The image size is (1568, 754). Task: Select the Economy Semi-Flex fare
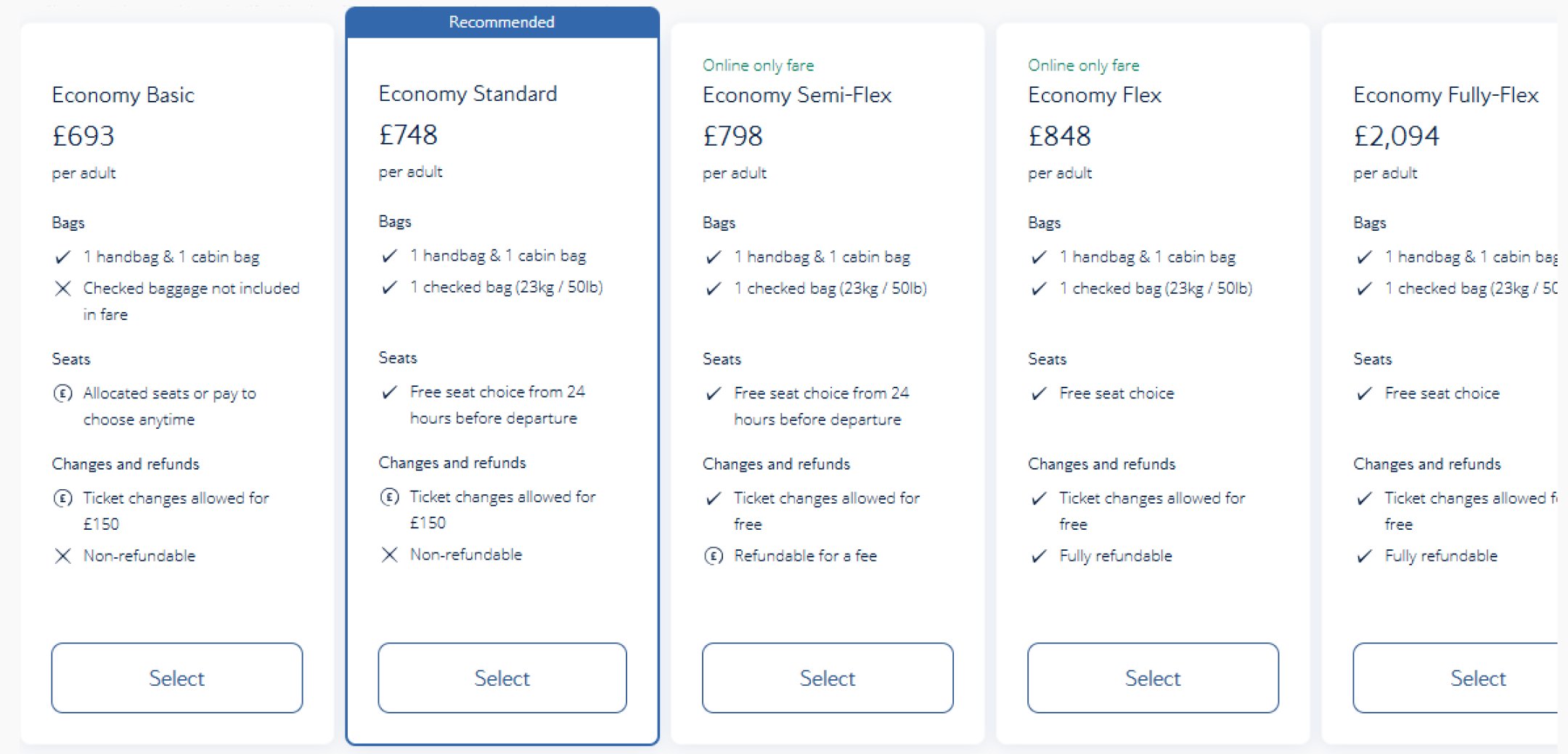pyautogui.click(x=827, y=678)
